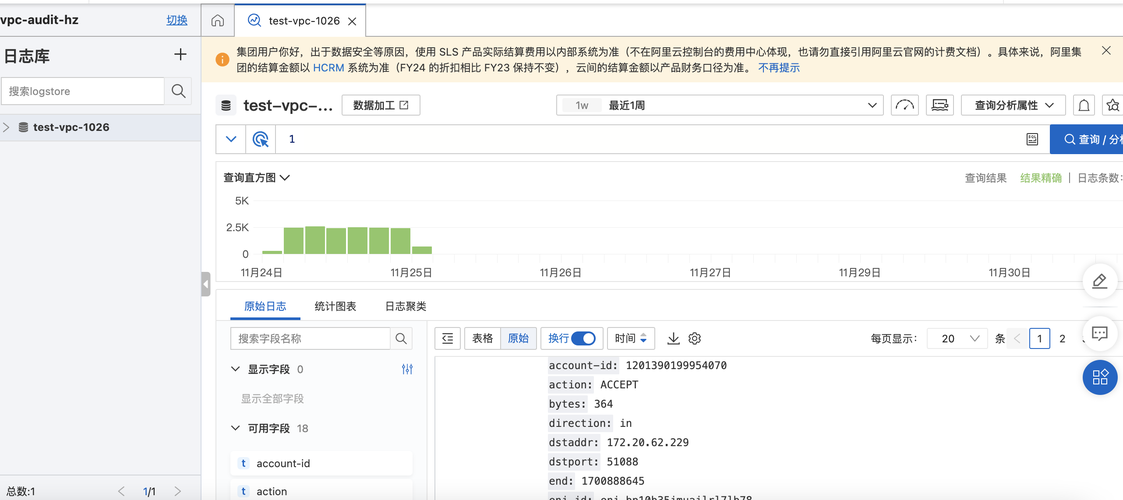Switch to 日志聚类 tab
Image resolution: width=1123 pixels, height=500 pixels.
405,307
